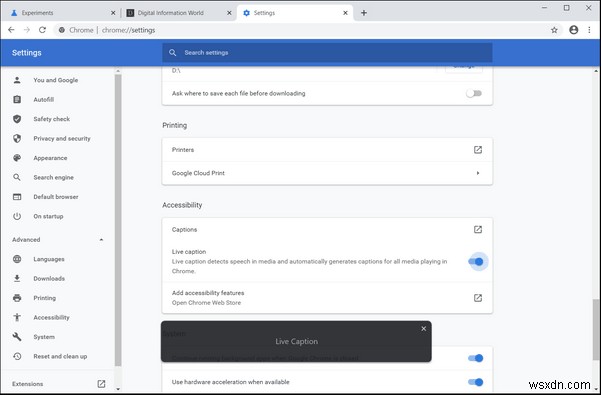Open Privacy and security section
The image size is (602, 395).
point(62,138)
